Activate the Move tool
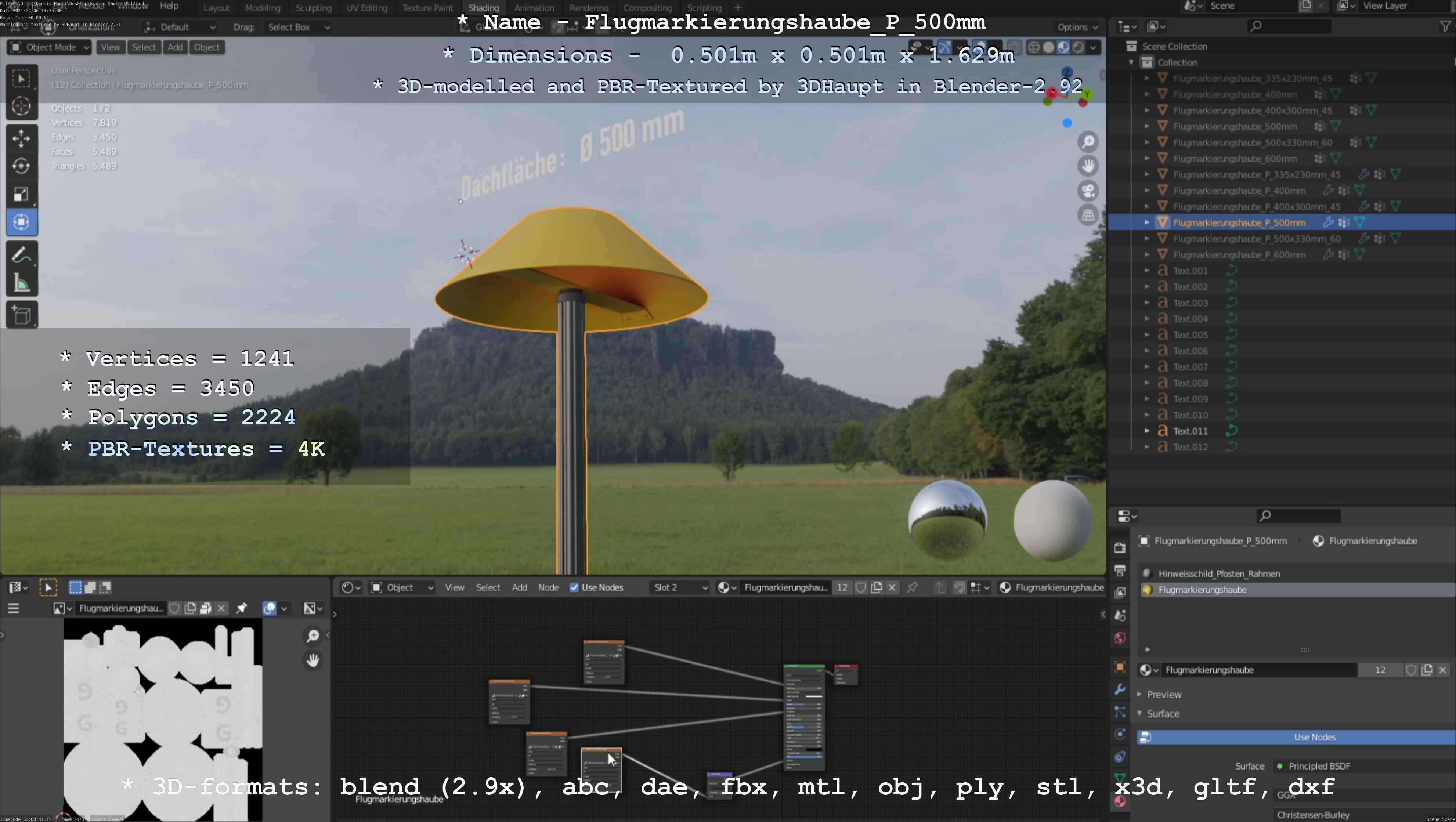1456x822 pixels. tap(21, 138)
